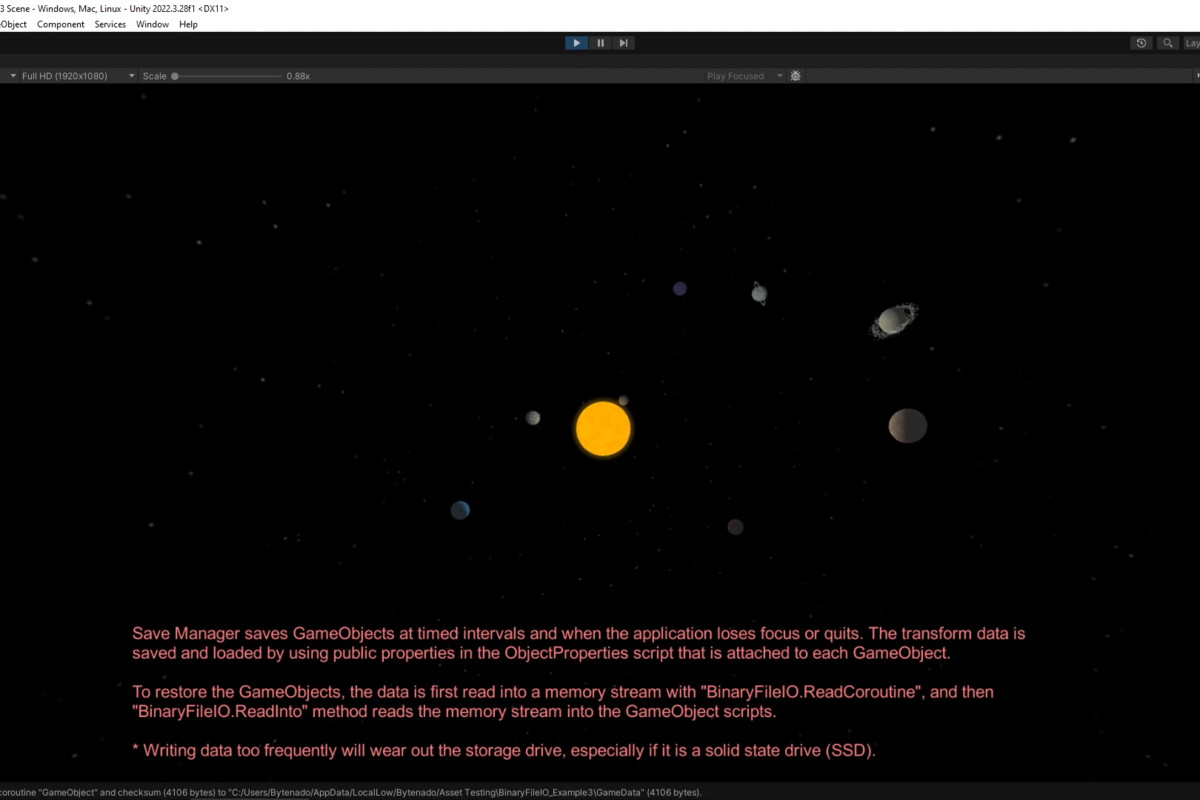
Task: Click the ringed Saturn planet
Action: (x=894, y=321)
